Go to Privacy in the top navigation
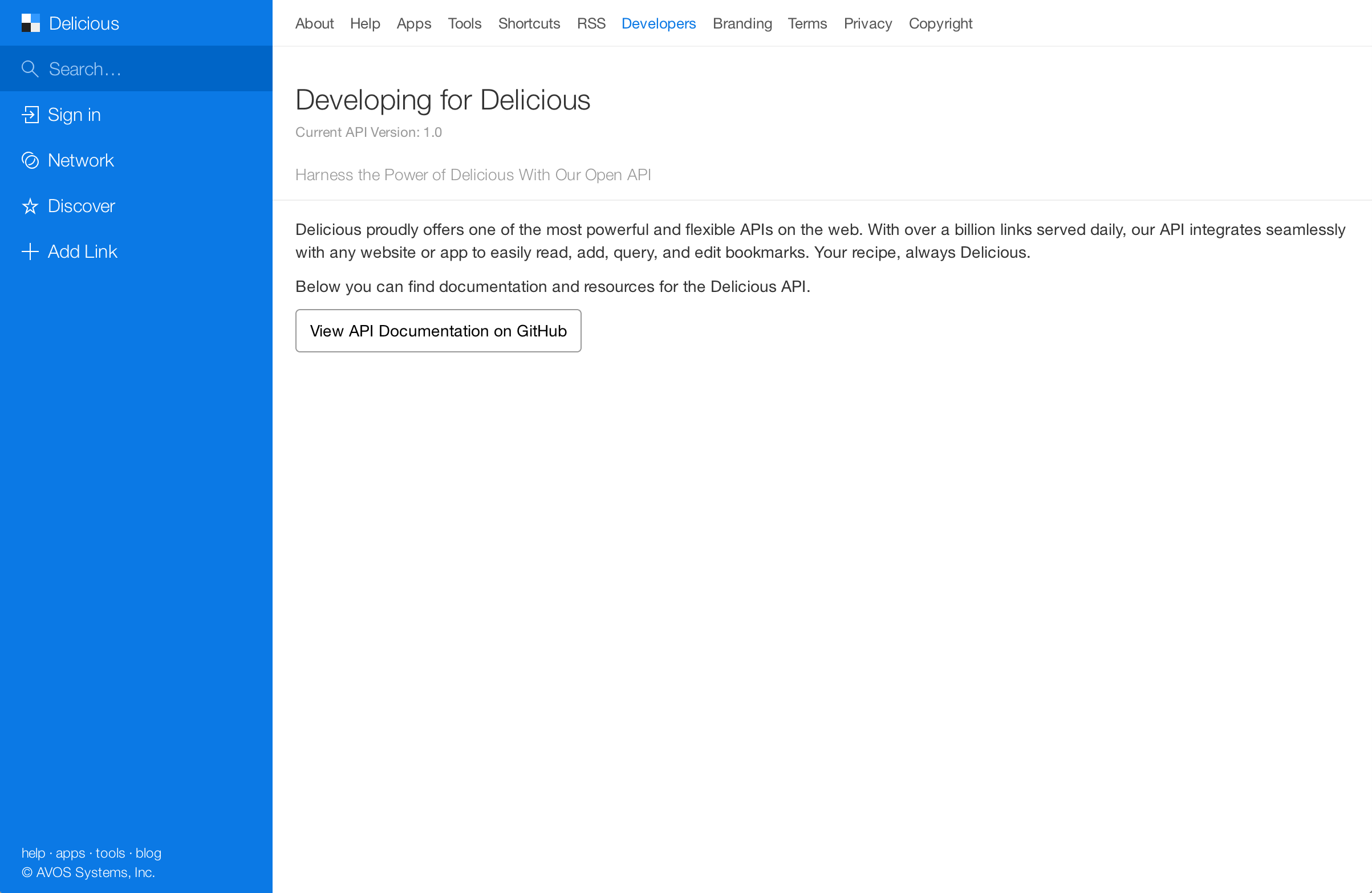Viewport: 1372px width, 893px height. pos(867,23)
